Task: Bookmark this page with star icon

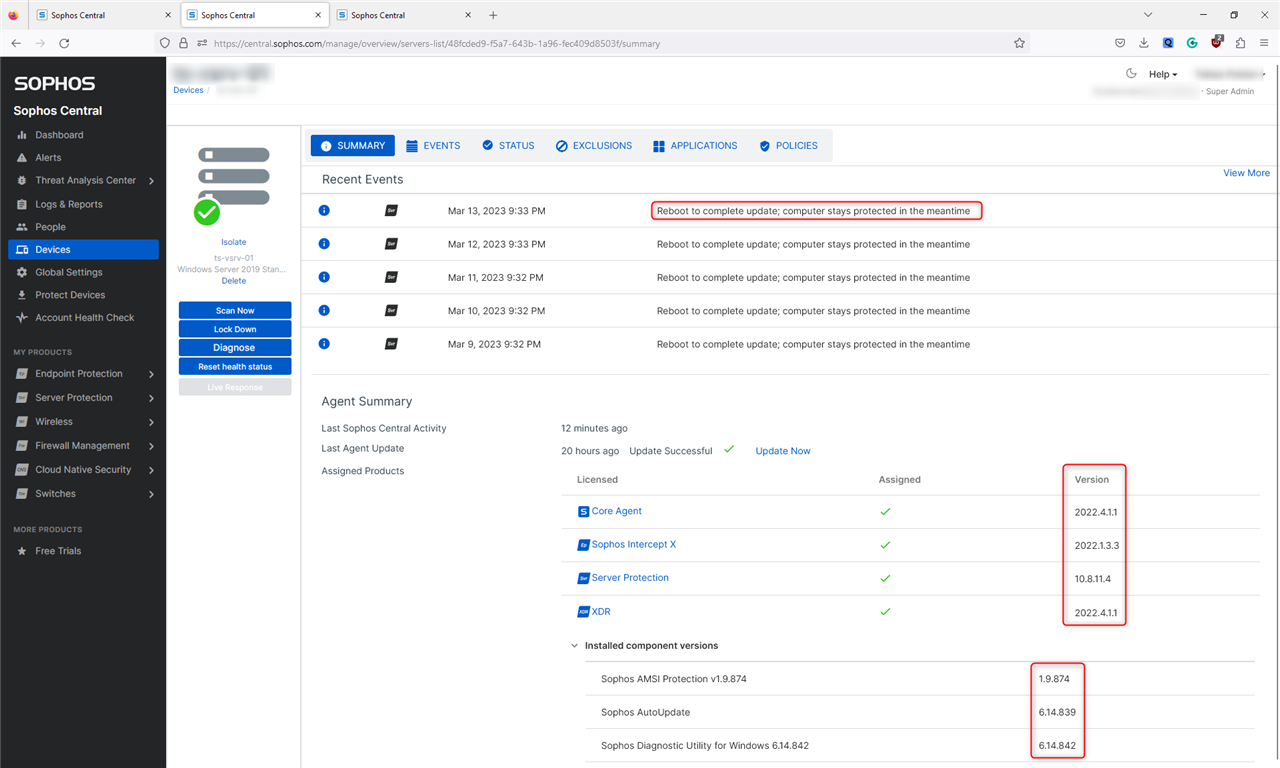Action: point(1019,43)
